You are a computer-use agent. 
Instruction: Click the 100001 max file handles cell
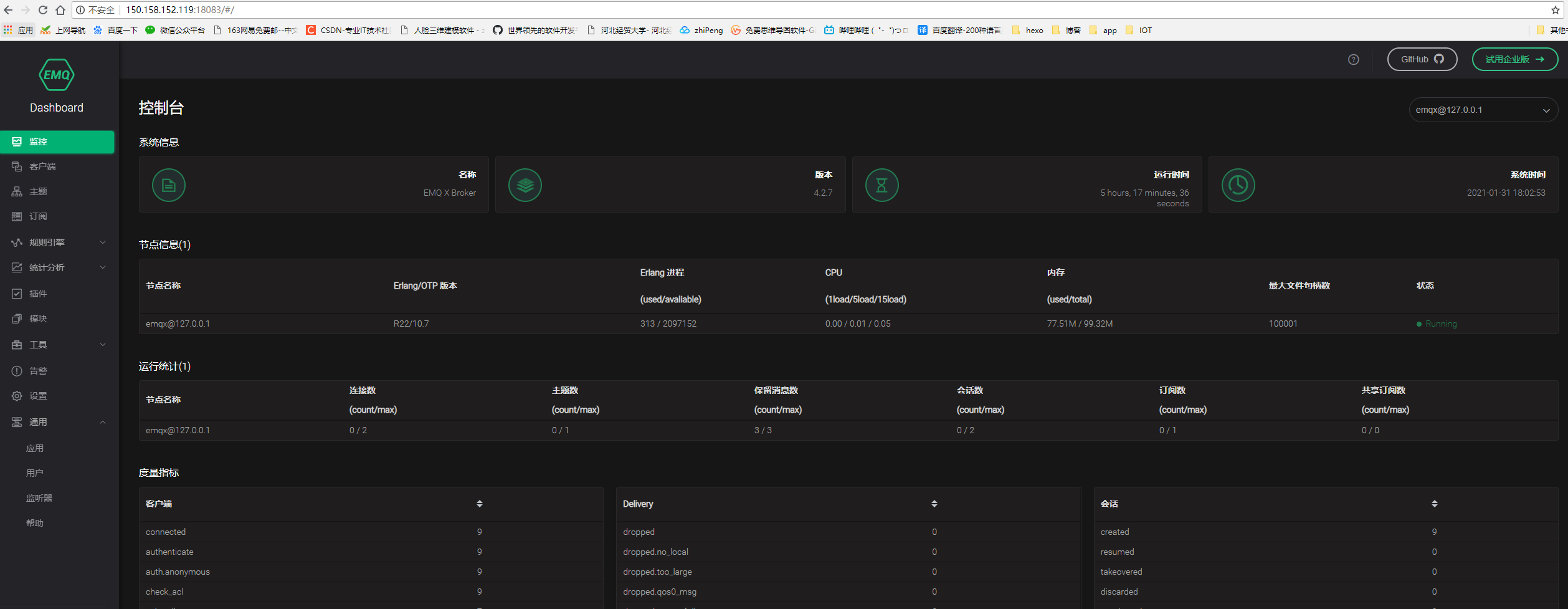coord(1283,324)
